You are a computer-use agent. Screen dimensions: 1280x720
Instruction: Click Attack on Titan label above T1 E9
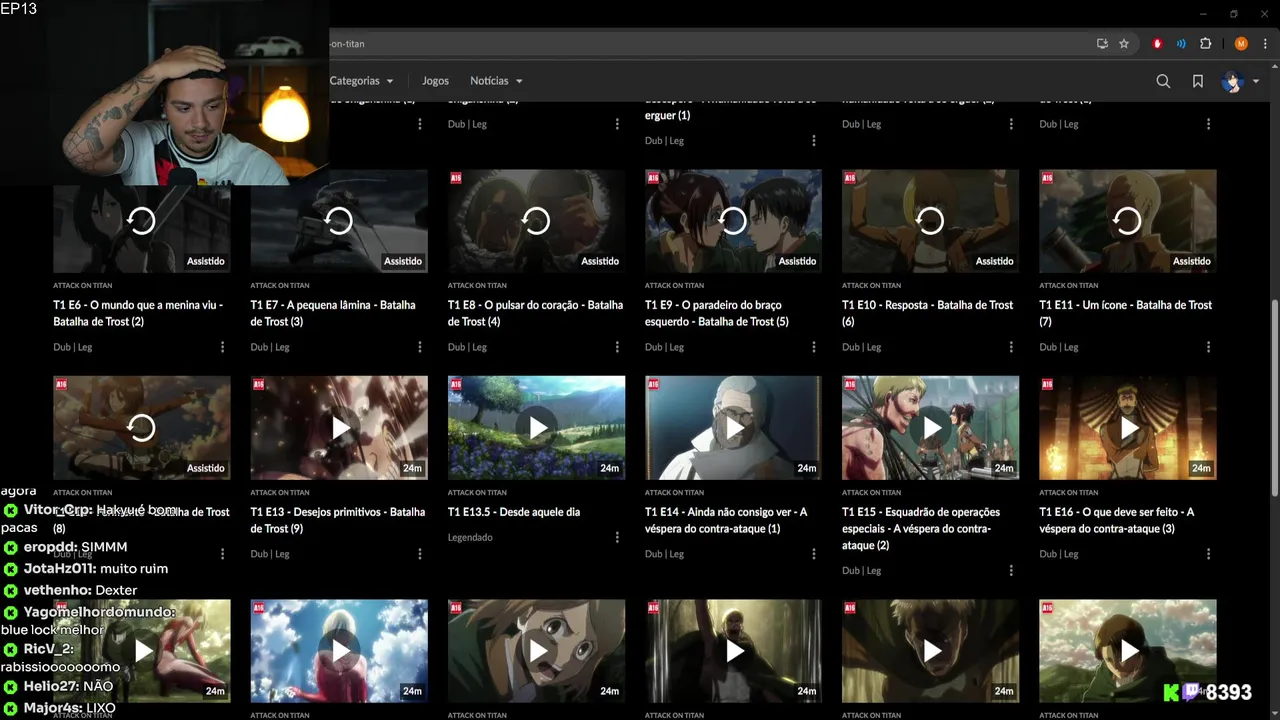(675, 286)
